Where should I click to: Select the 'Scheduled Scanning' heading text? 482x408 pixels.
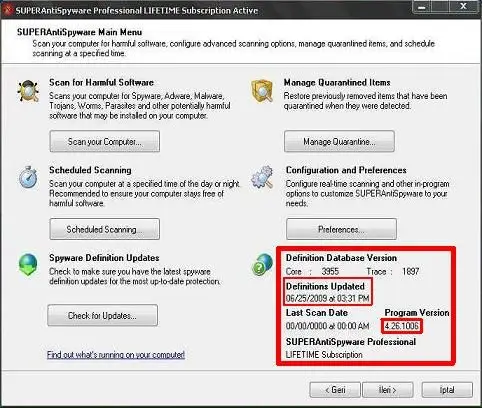click(90, 170)
